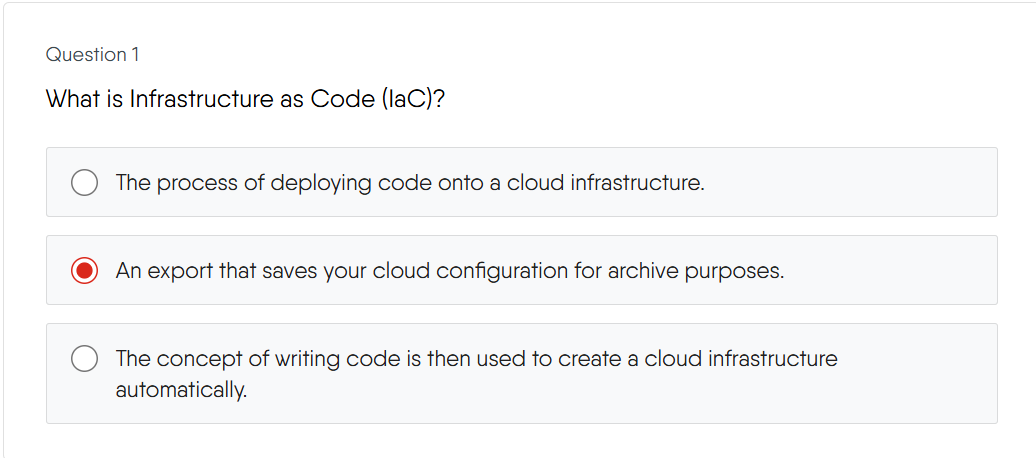The width and height of the screenshot is (1036, 458).
Task: Click empty right side of the first answer card
Action: tap(880, 183)
